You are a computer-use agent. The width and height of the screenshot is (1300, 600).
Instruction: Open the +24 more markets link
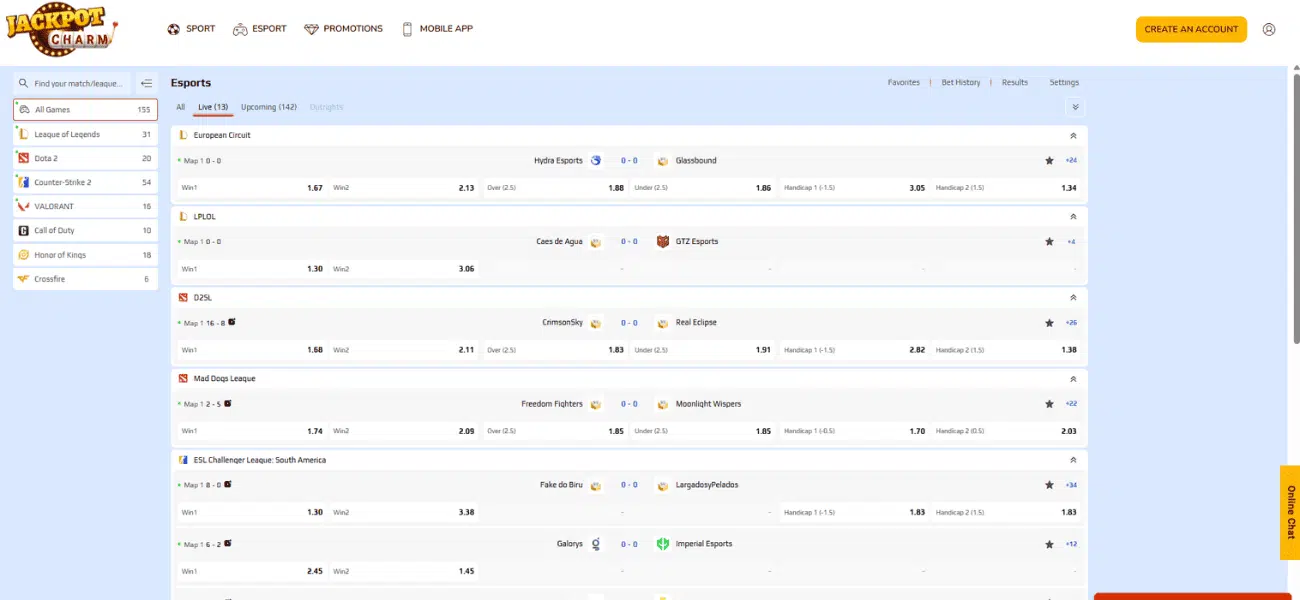1071,160
